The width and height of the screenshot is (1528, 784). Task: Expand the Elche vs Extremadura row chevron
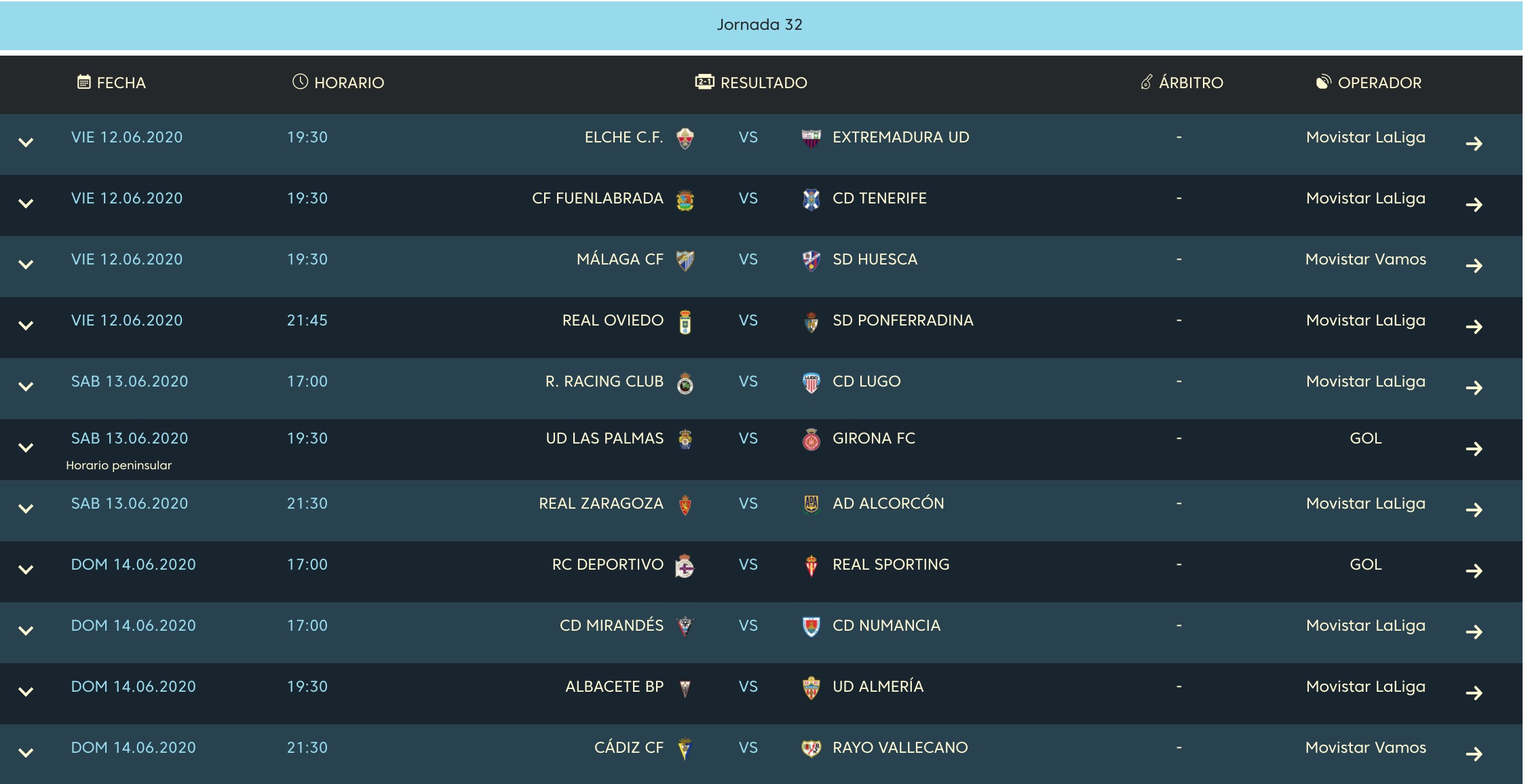tap(26, 143)
